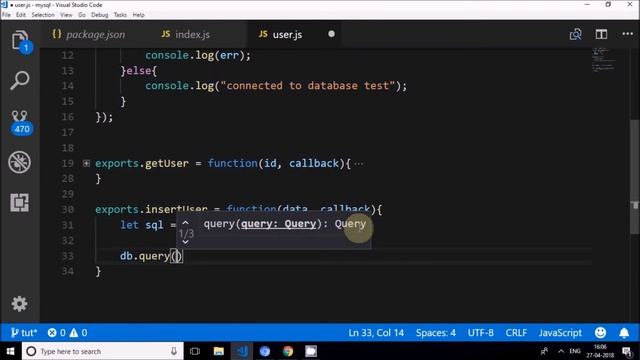640x360 pixels.
Task: Click the People icon in system tray
Action: click(x=544, y=351)
